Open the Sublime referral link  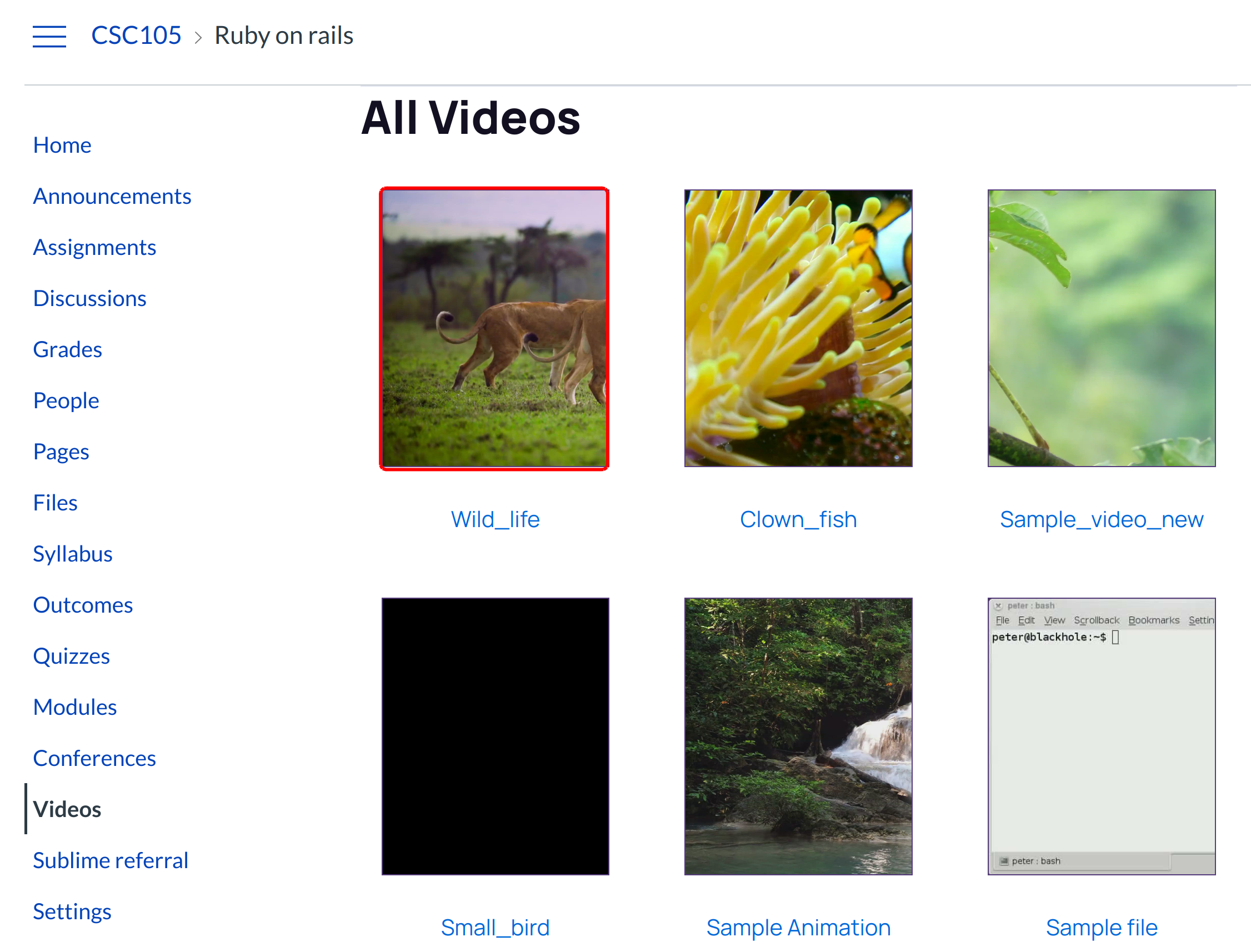coord(110,860)
